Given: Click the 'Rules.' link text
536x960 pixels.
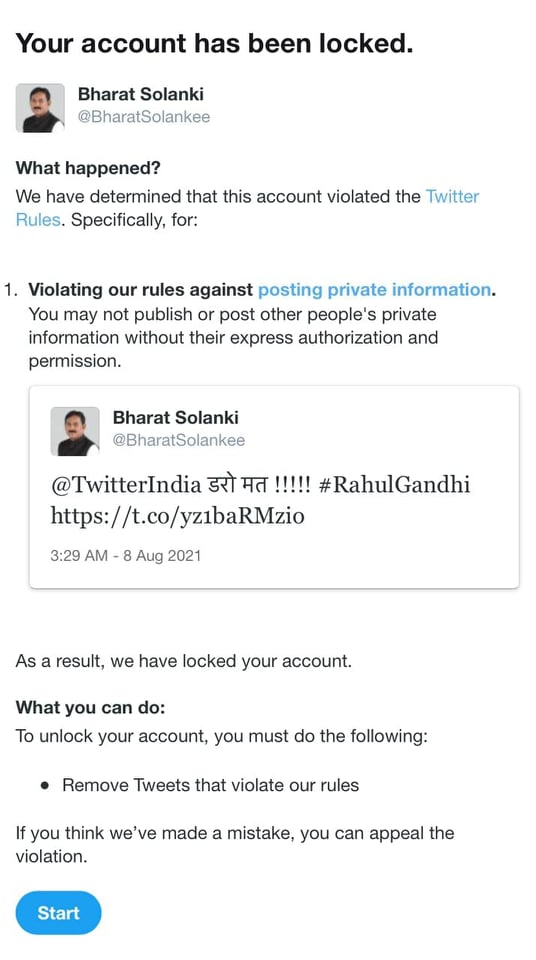Looking at the screenshot, I should coord(38,220).
